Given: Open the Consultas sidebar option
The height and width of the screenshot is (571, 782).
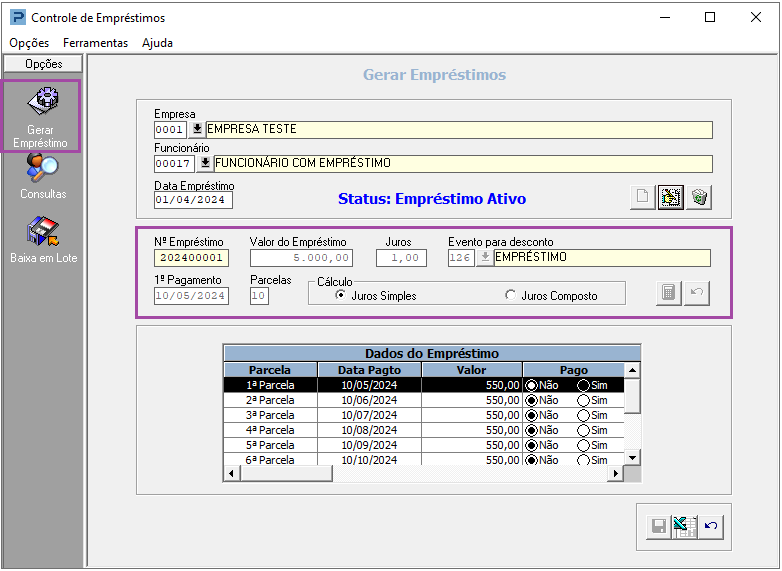Looking at the screenshot, I should click(x=43, y=177).
